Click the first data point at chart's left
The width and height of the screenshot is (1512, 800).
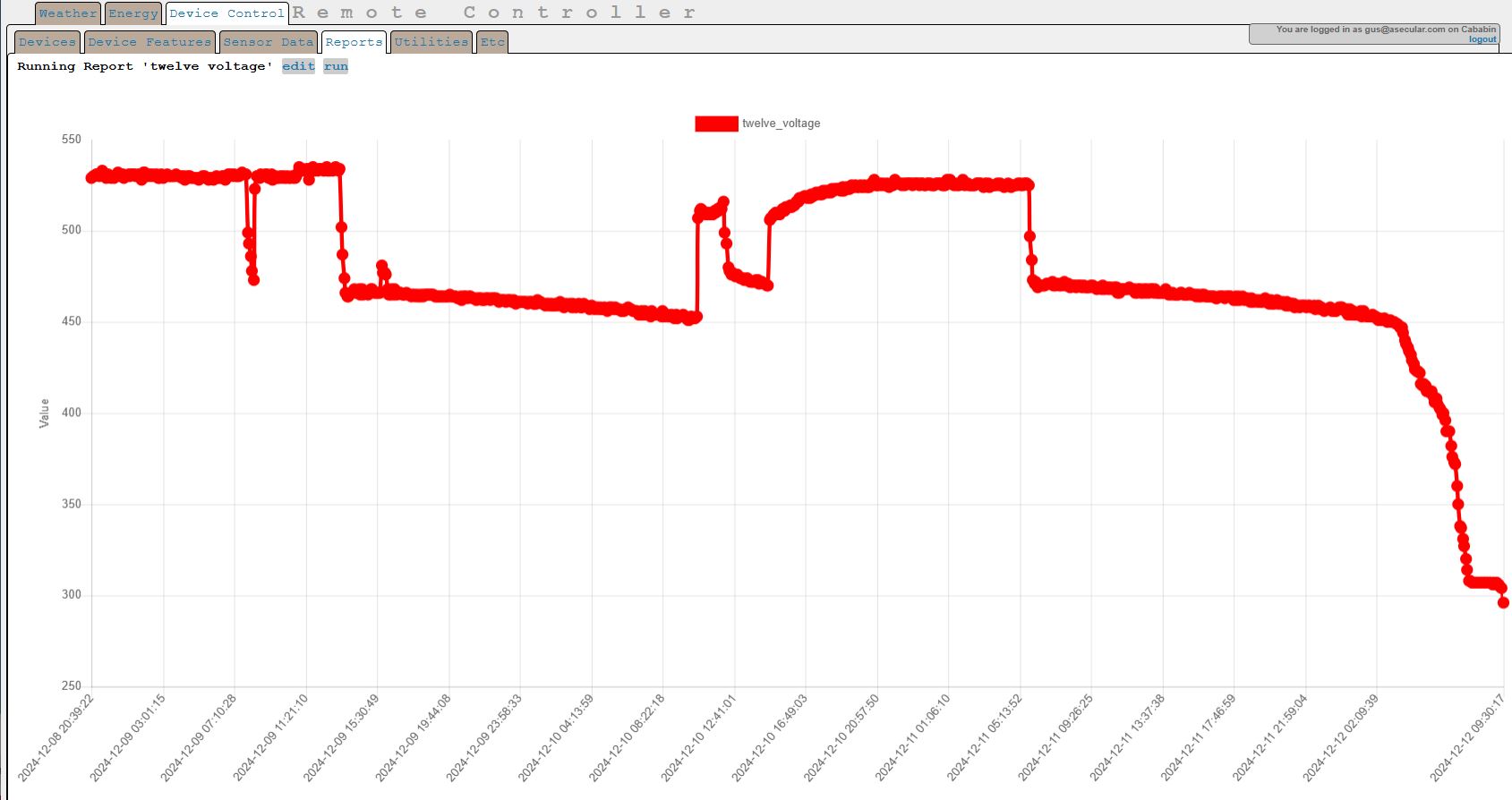pyautogui.click(x=91, y=177)
